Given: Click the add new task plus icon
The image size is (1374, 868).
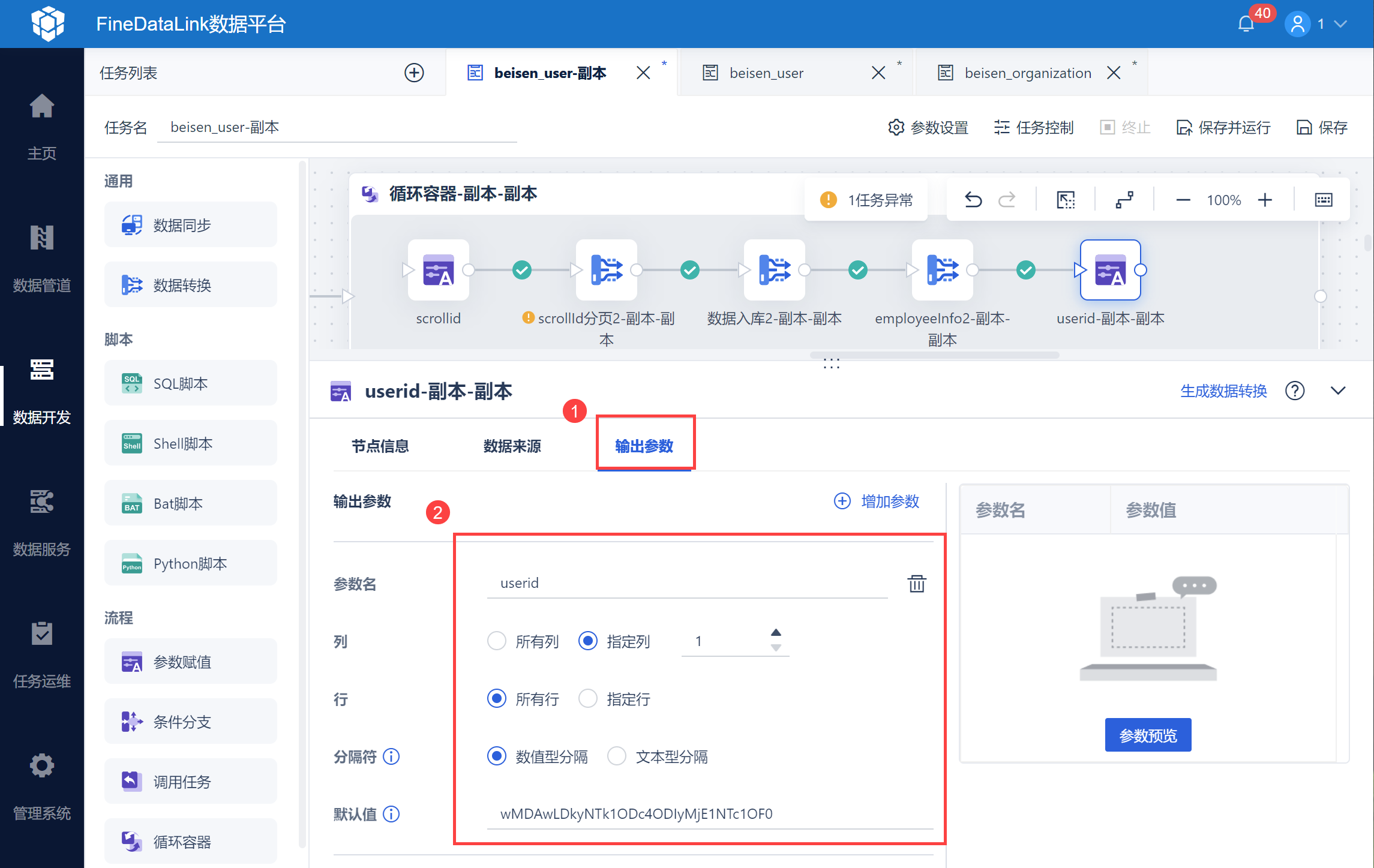Looking at the screenshot, I should pyautogui.click(x=414, y=73).
